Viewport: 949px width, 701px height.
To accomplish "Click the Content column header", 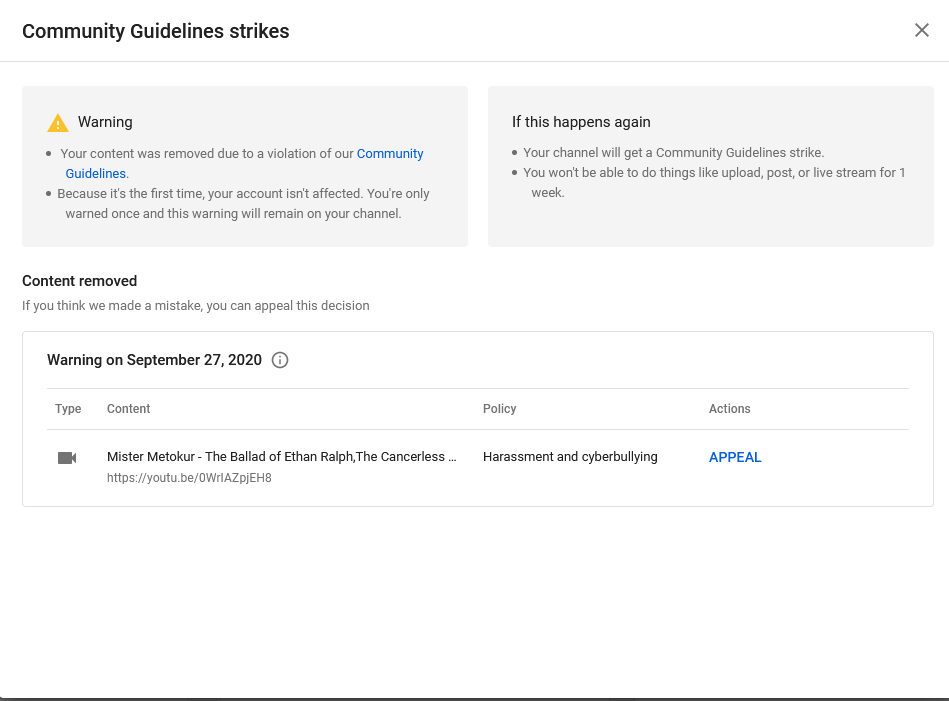I will [128, 409].
